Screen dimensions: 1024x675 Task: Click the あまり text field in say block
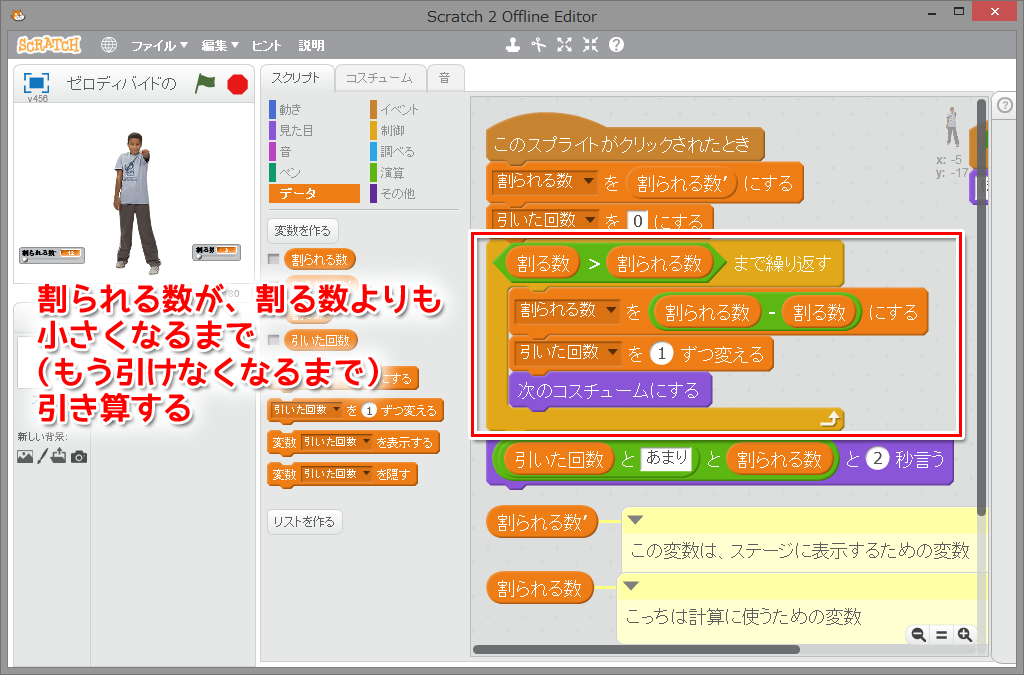666,458
